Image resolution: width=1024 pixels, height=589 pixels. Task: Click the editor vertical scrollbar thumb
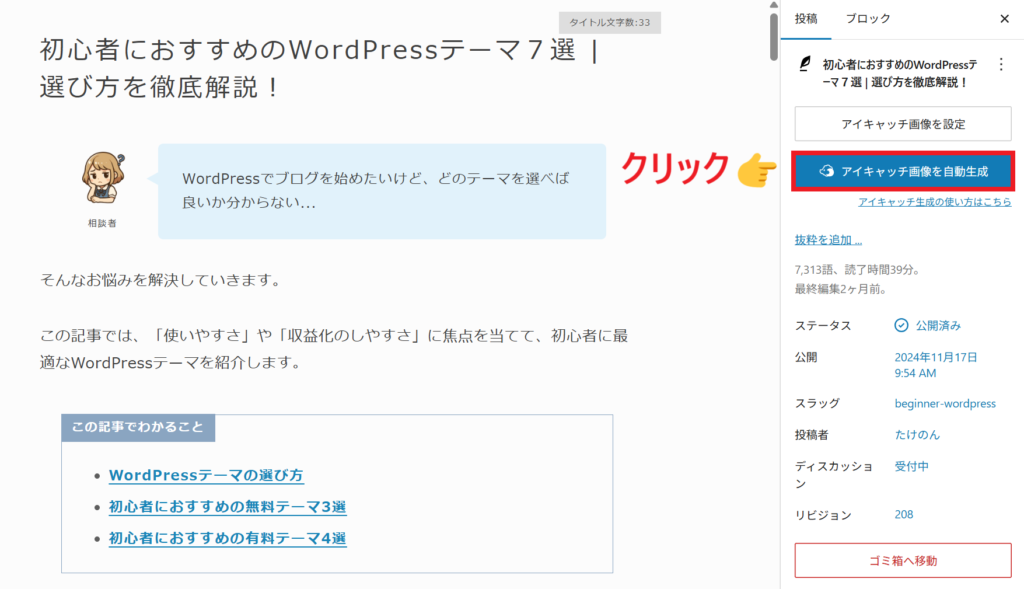tap(774, 37)
